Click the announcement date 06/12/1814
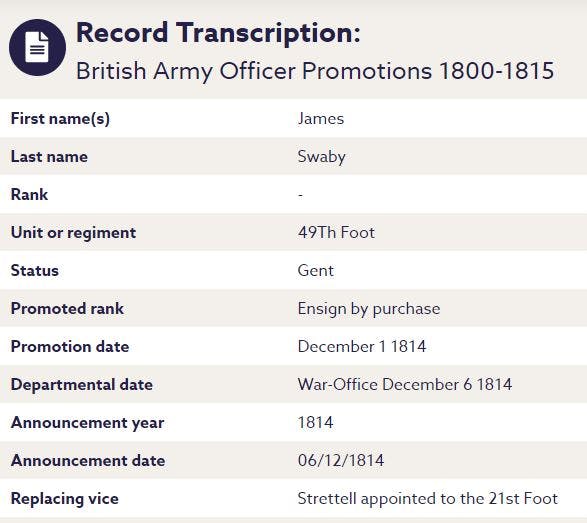 click(x=341, y=460)
